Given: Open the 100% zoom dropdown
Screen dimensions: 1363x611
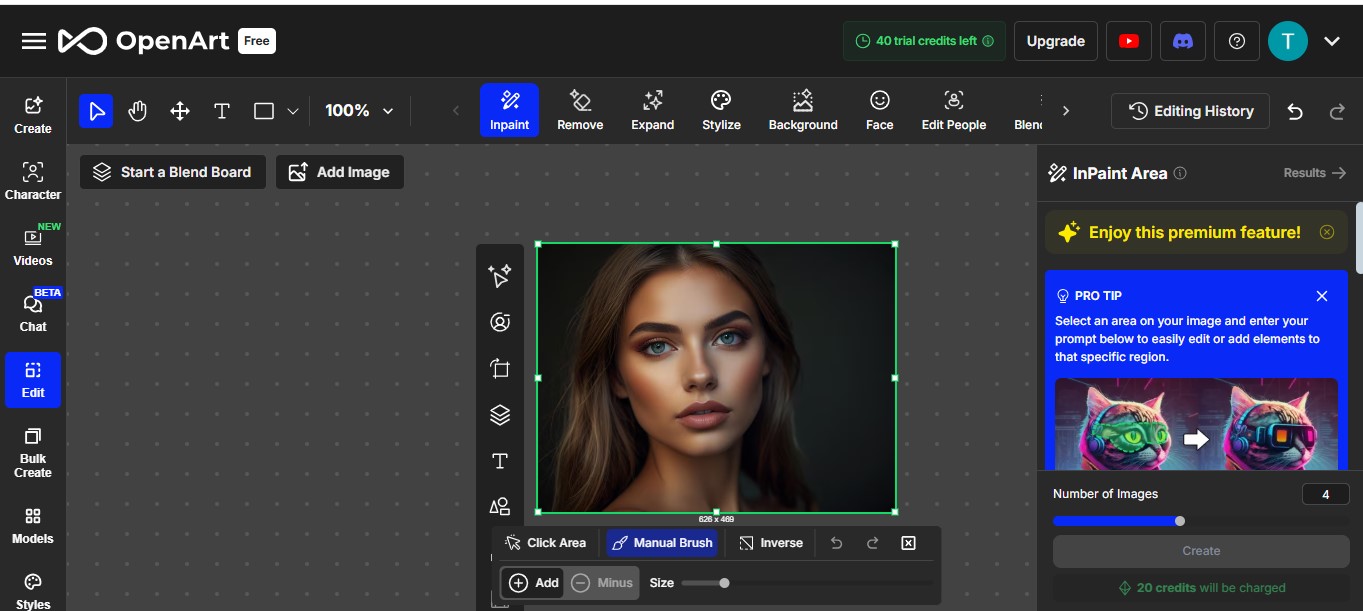Looking at the screenshot, I should pyautogui.click(x=359, y=110).
